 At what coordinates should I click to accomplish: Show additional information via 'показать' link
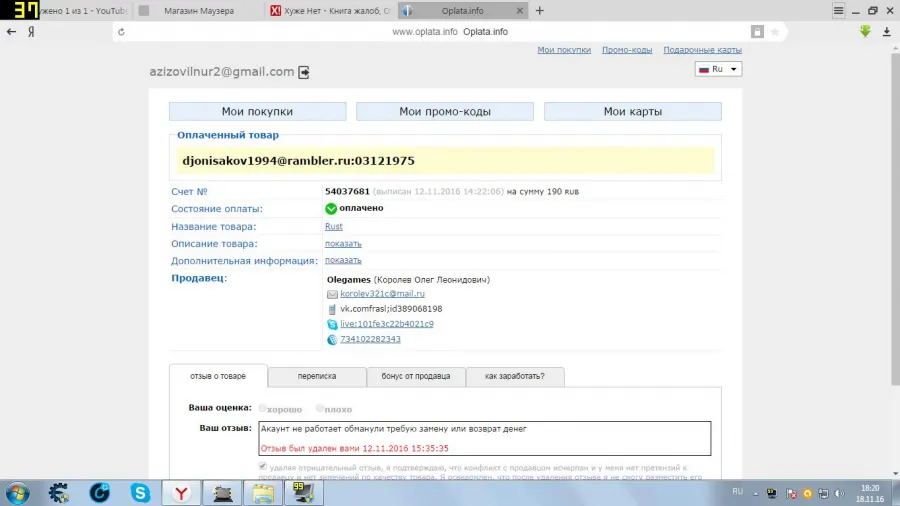(x=343, y=260)
